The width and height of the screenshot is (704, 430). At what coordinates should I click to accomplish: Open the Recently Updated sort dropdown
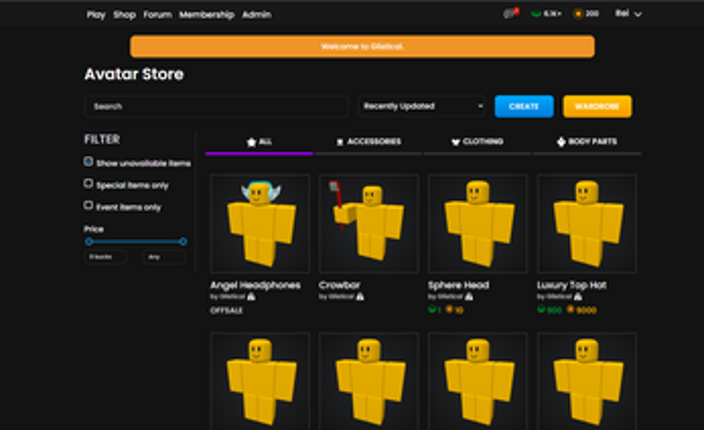[422, 106]
